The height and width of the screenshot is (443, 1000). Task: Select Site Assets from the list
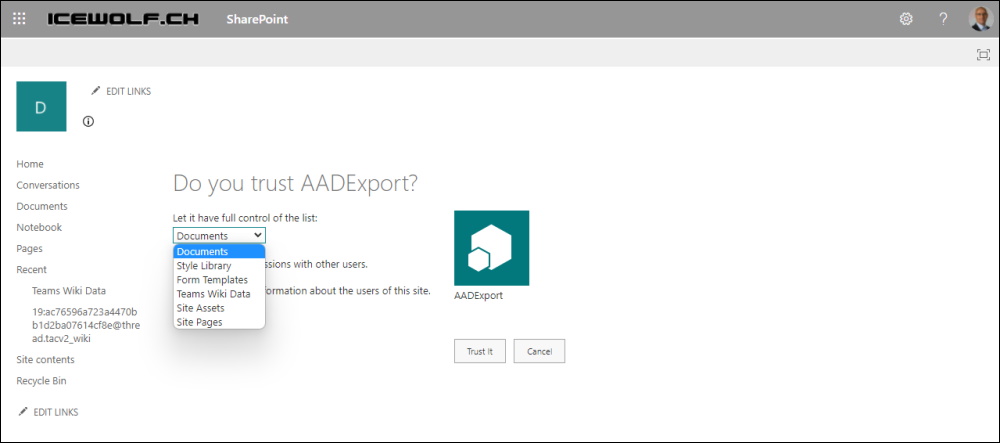tap(219, 308)
